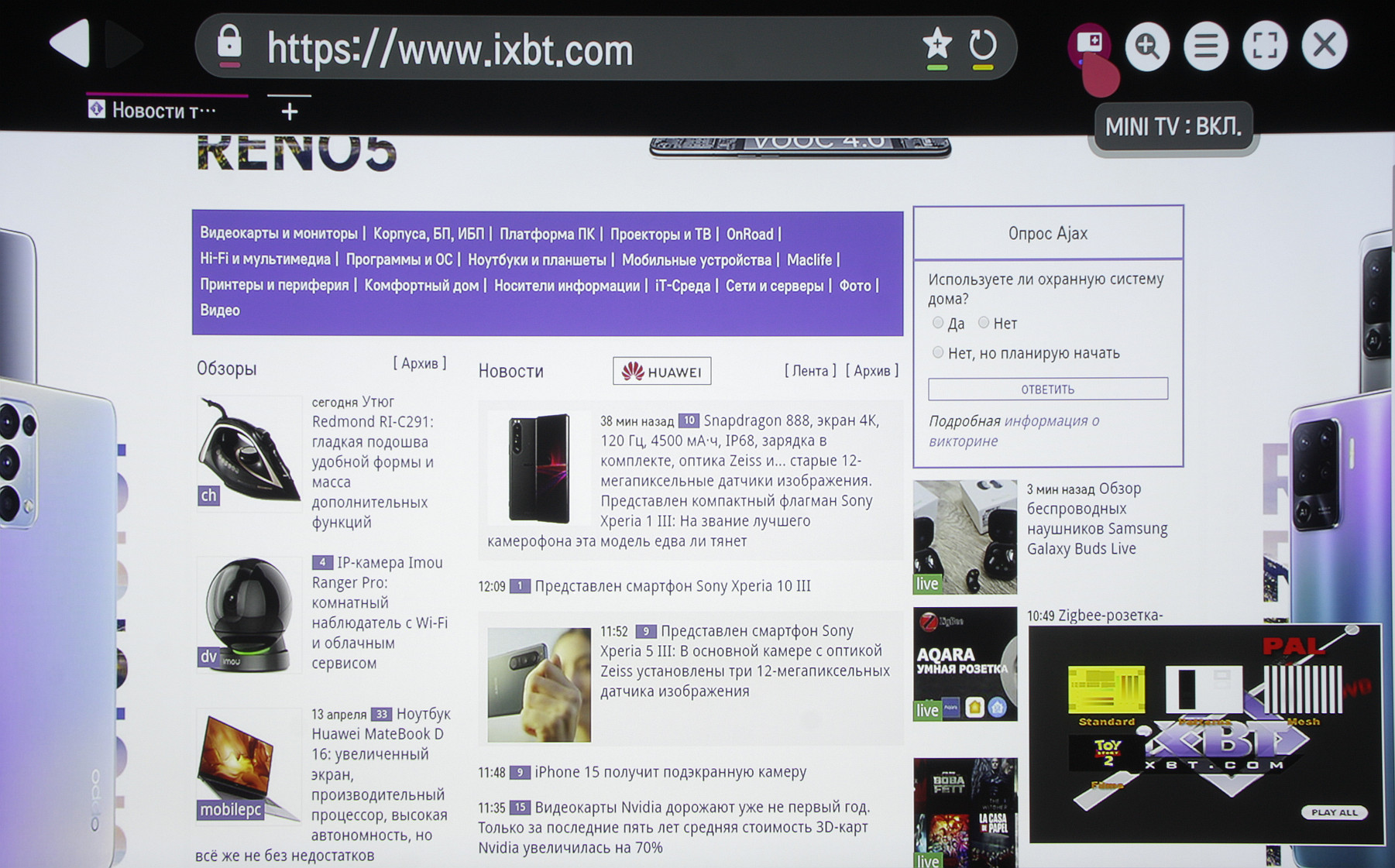Screen dimensions: 1395x868
Task: Click the Xperia 1 III phone thumbnail
Action: point(539,468)
